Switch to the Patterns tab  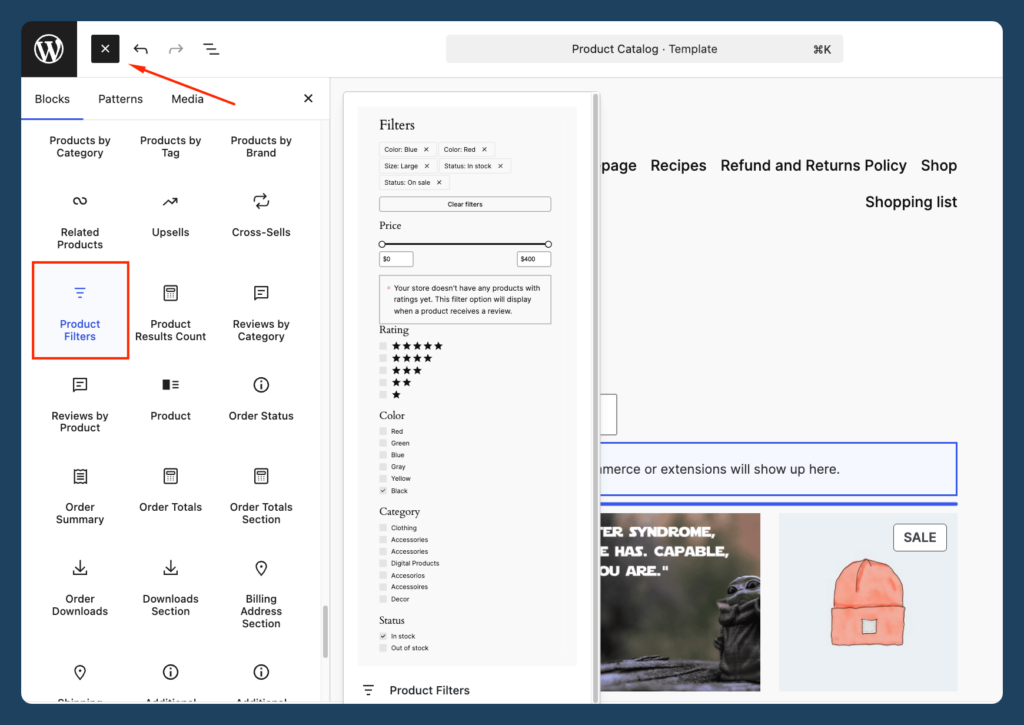[x=120, y=99]
